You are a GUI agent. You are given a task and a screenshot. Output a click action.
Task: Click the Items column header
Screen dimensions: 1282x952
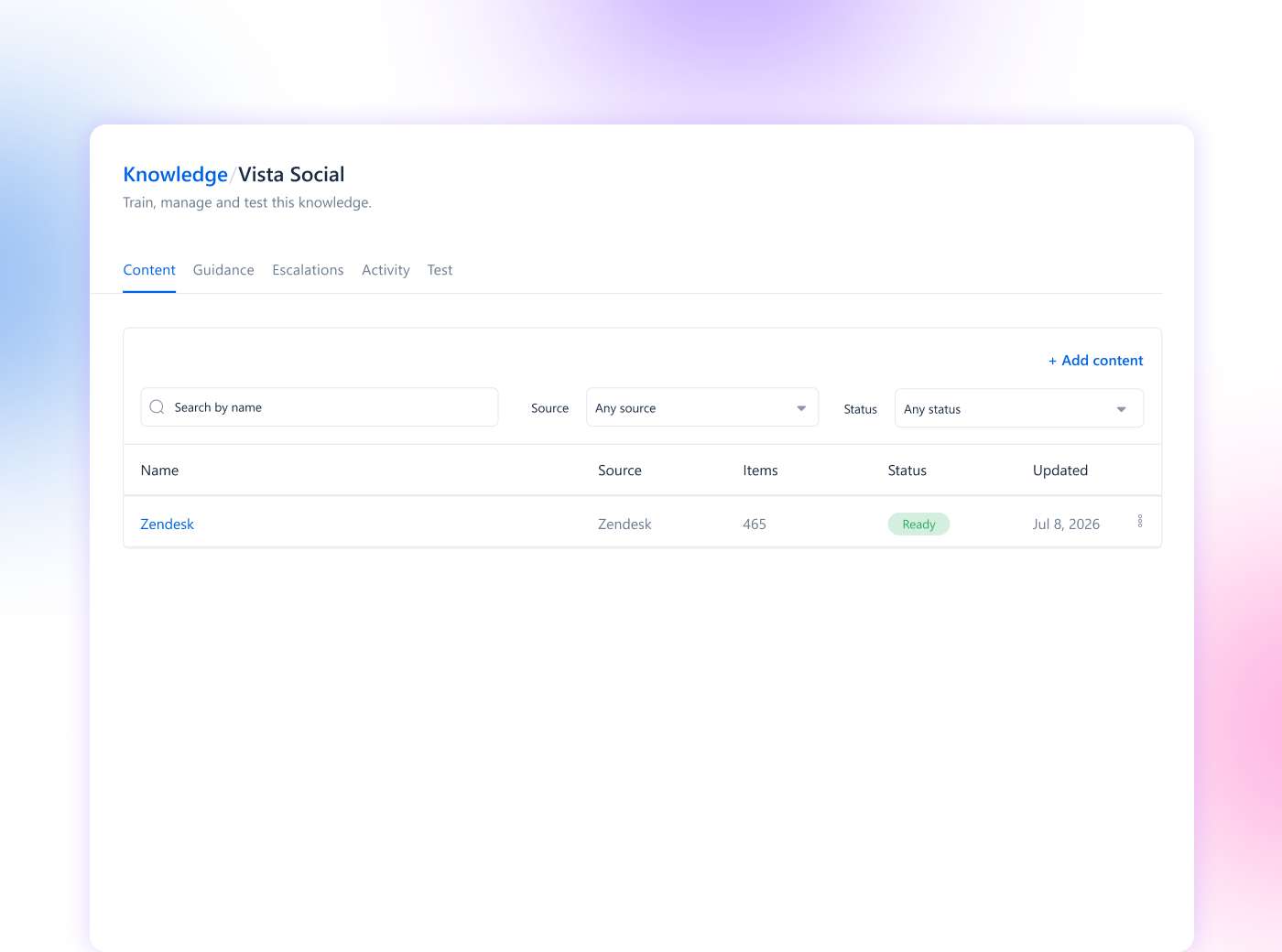coord(760,471)
